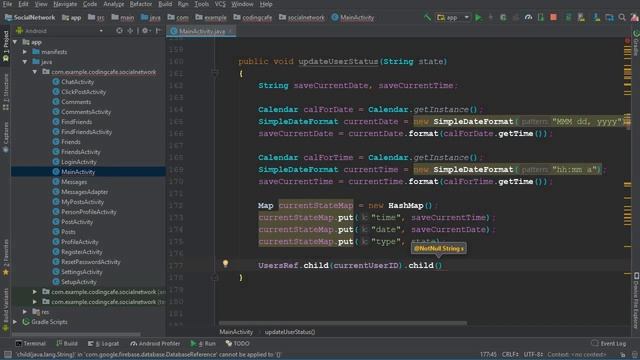Click inside child() parentheses on line 177

[x=439, y=265]
